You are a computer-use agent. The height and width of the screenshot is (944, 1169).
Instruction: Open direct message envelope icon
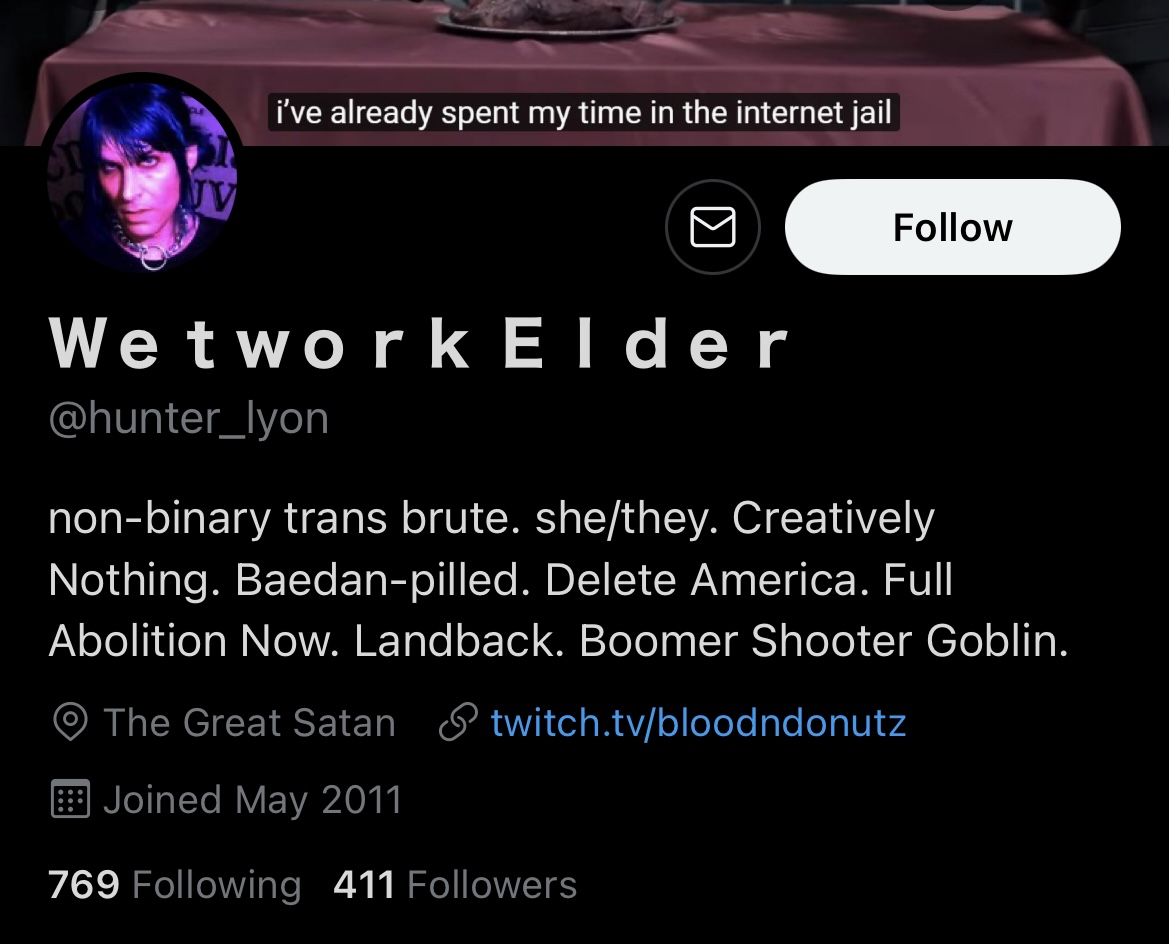tap(713, 227)
